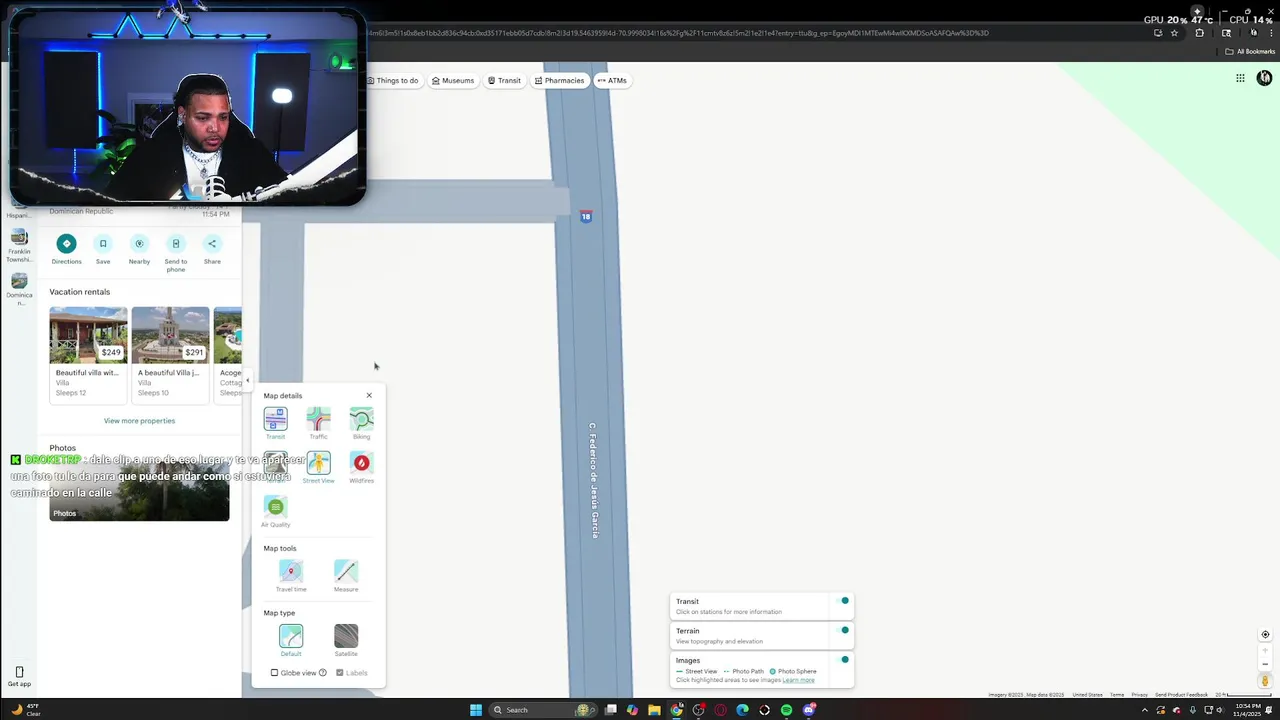Filter map by Museums
Viewport: 1280px width, 720px height.
tap(453, 80)
